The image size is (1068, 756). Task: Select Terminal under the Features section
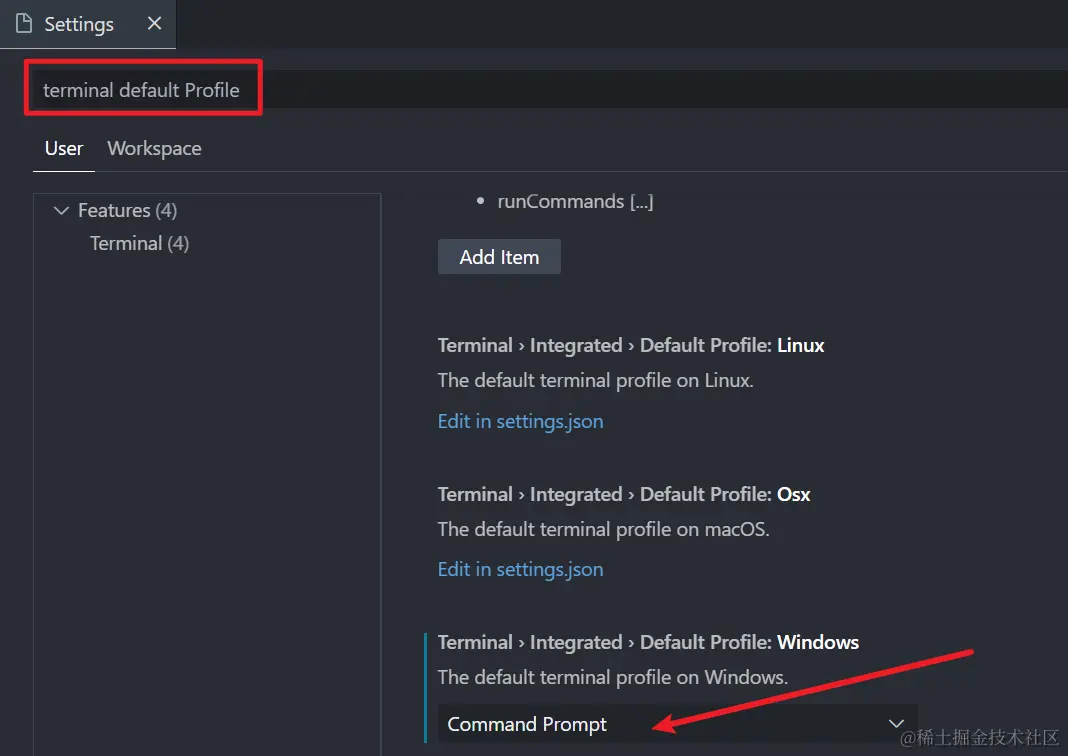pos(139,243)
